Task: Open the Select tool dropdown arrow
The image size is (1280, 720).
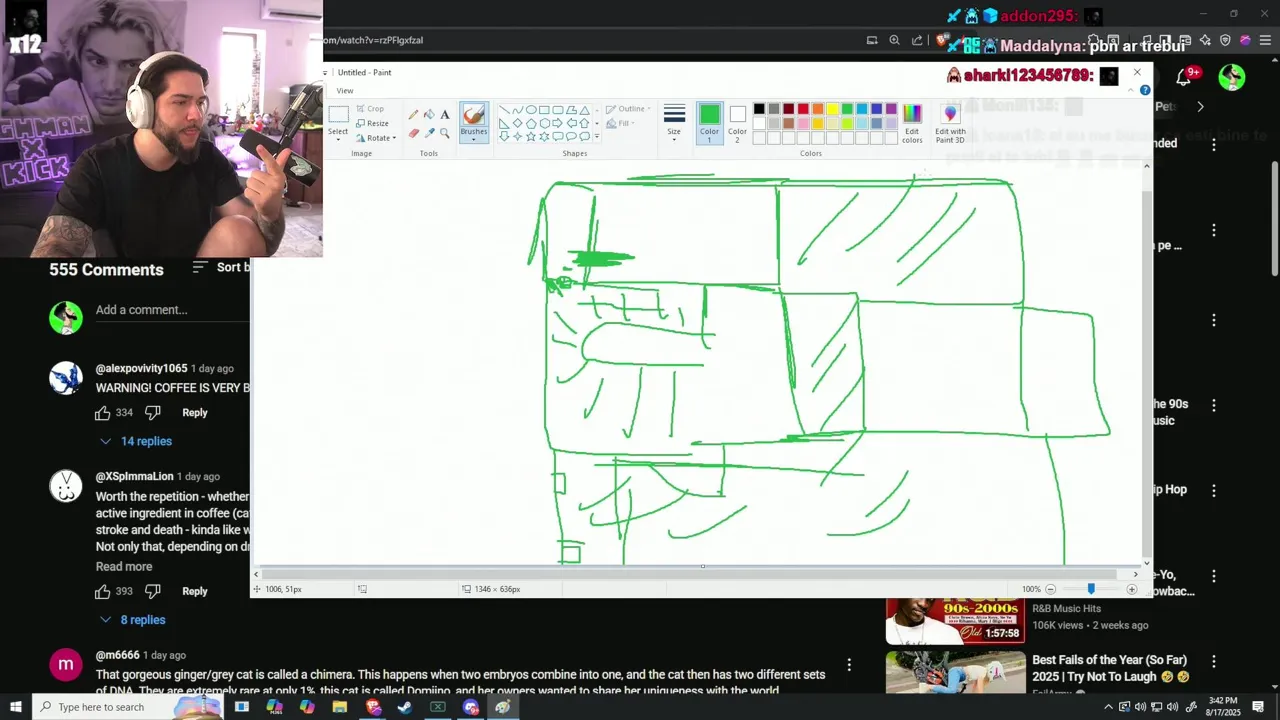Action: pos(338,140)
